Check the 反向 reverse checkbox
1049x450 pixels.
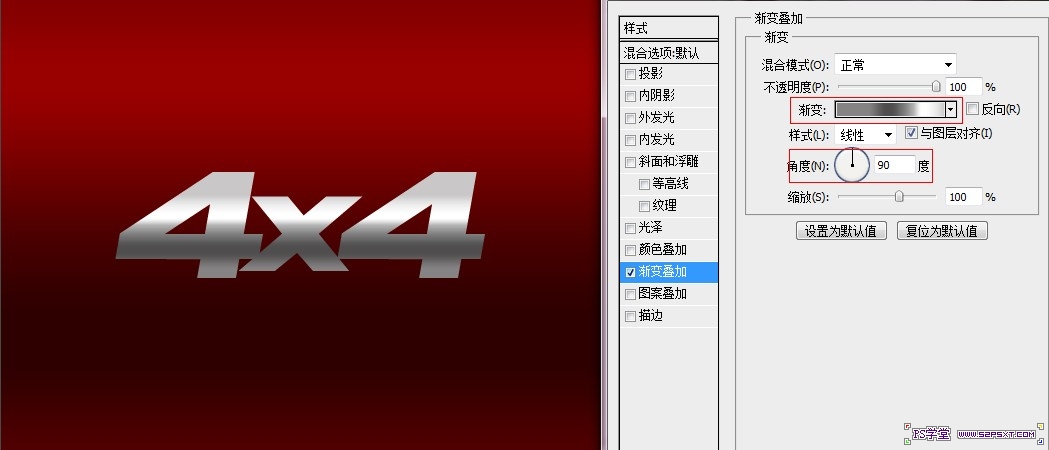(x=973, y=109)
